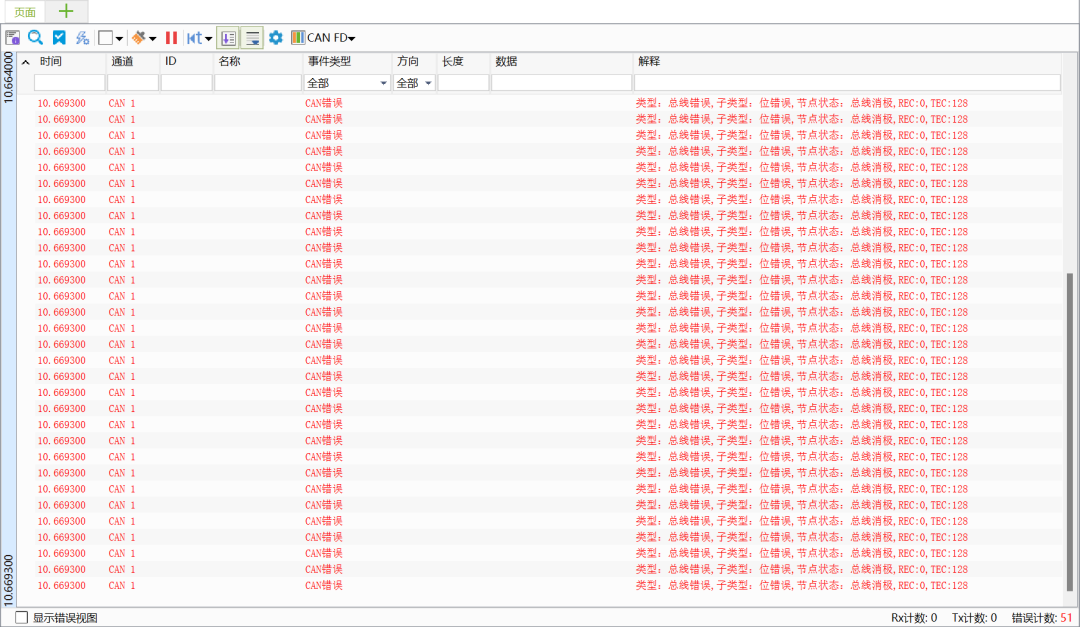Sort by the 事件类型 column header
The height and width of the screenshot is (627, 1080).
point(329,61)
